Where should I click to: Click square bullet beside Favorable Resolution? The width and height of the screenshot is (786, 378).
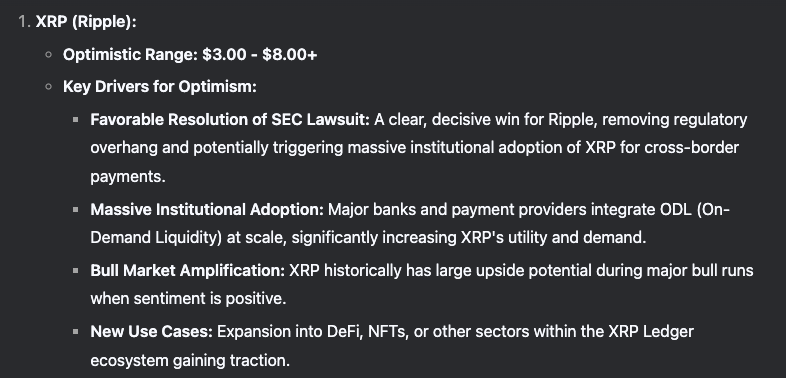point(76,119)
